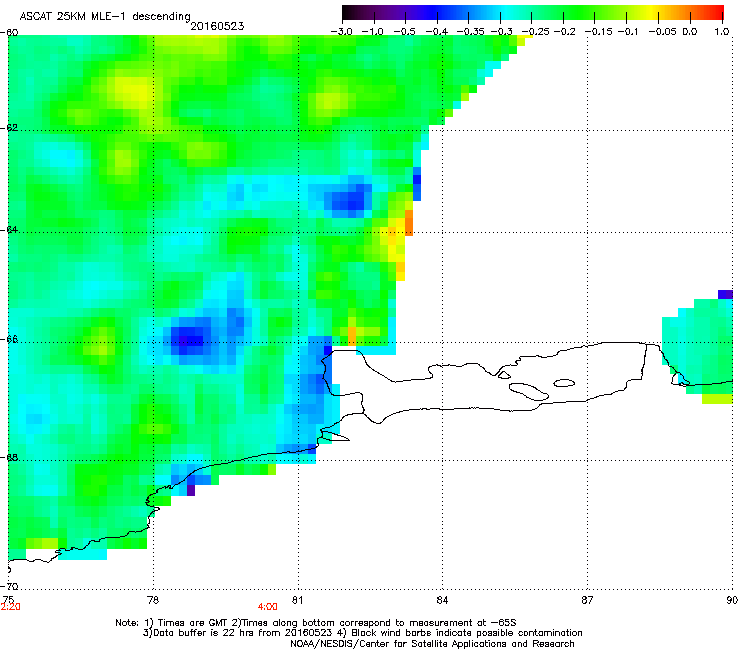Click the '-0.25' color scale label
The width and height of the screenshot is (740, 650).
[535, 32]
